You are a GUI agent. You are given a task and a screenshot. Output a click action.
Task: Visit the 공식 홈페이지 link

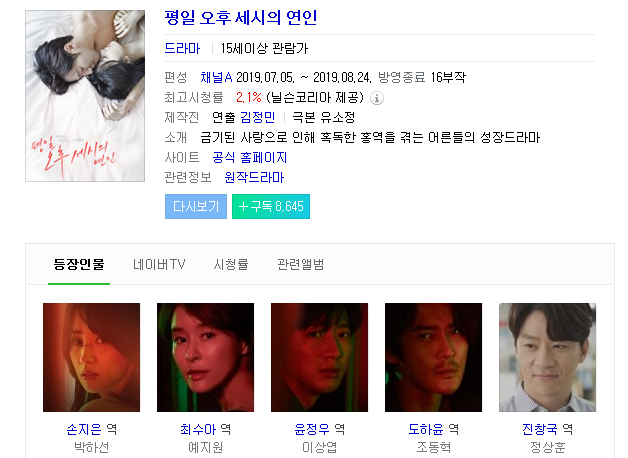250,157
